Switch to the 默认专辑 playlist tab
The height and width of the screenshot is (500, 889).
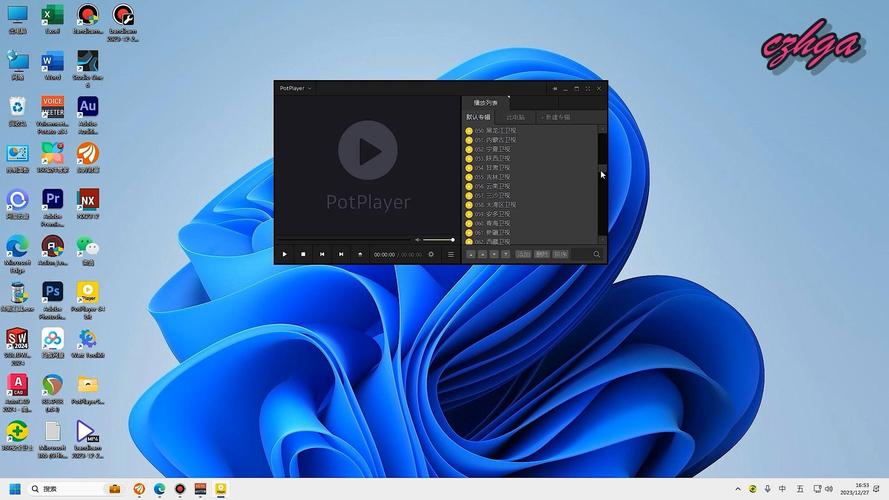click(x=479, y=117)
